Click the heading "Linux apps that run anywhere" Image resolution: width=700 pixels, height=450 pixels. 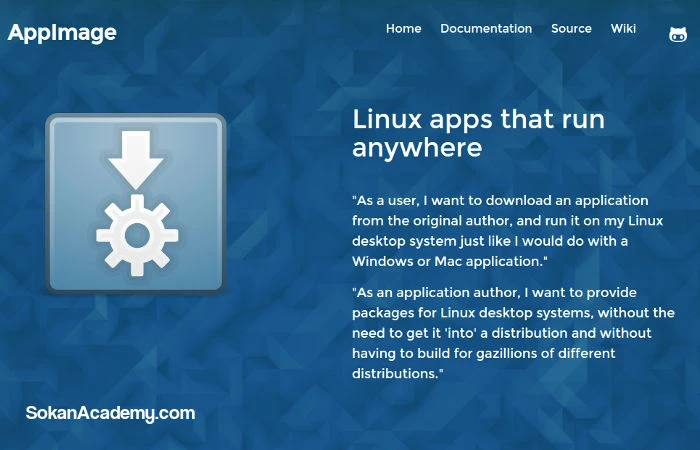coord(478,133)
